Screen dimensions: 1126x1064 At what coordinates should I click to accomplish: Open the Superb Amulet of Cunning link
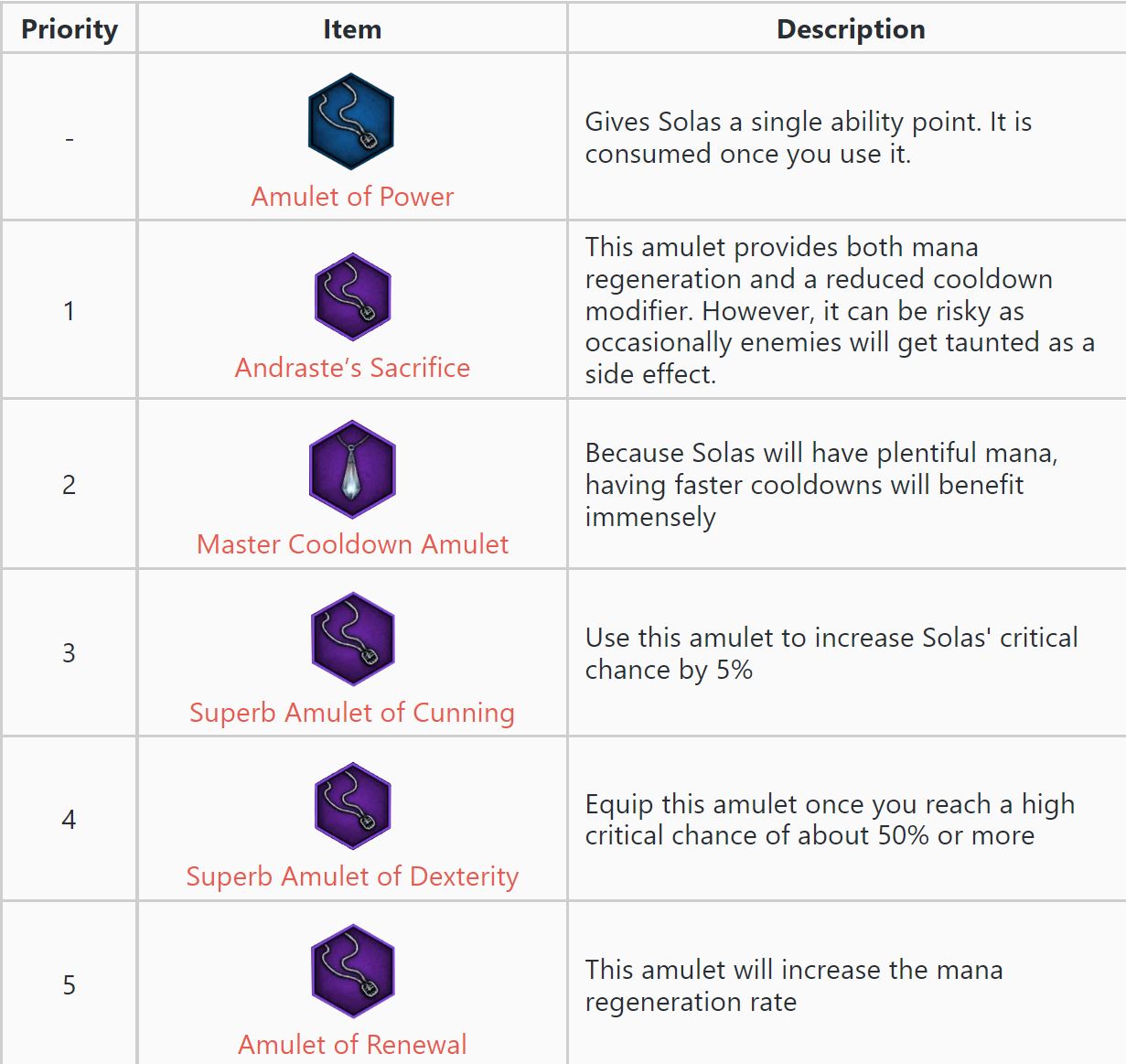pos(352,713)
